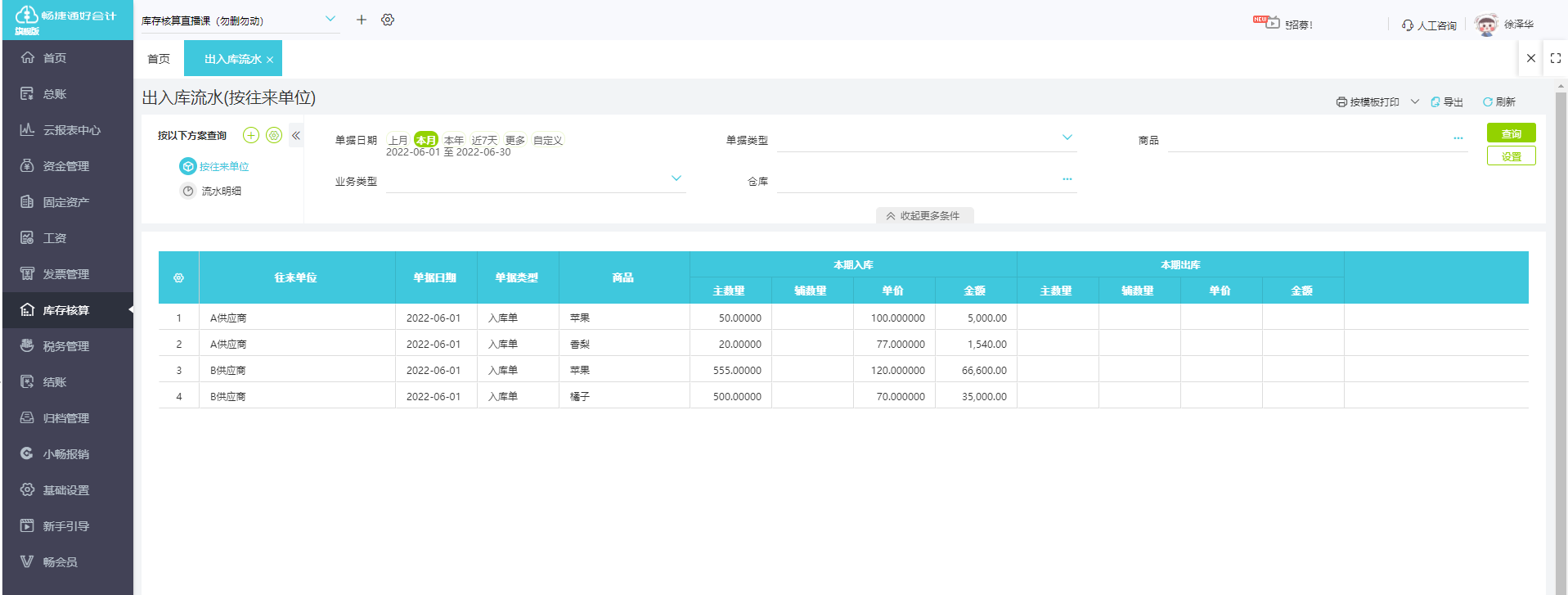Open 库存核算 in the sidebar menu
Viewport: 1568px width, 595px height.
tap(66, 310)
